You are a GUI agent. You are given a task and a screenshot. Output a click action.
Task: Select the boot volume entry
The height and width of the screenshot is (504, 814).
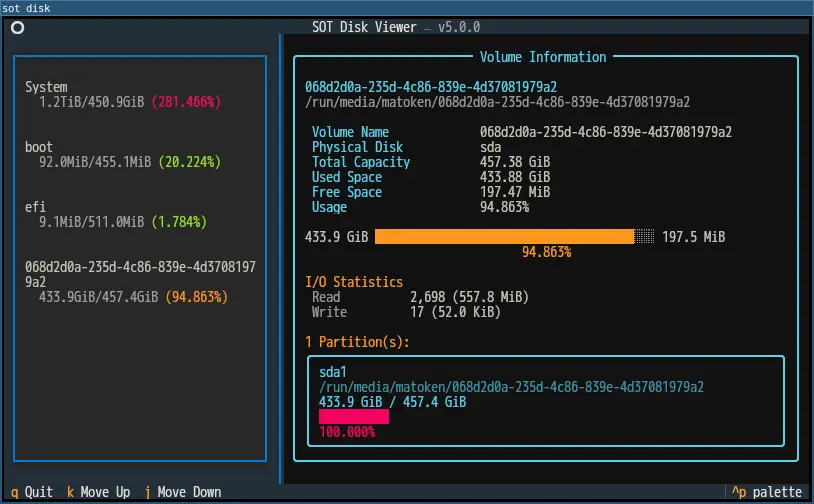[140, 155]
